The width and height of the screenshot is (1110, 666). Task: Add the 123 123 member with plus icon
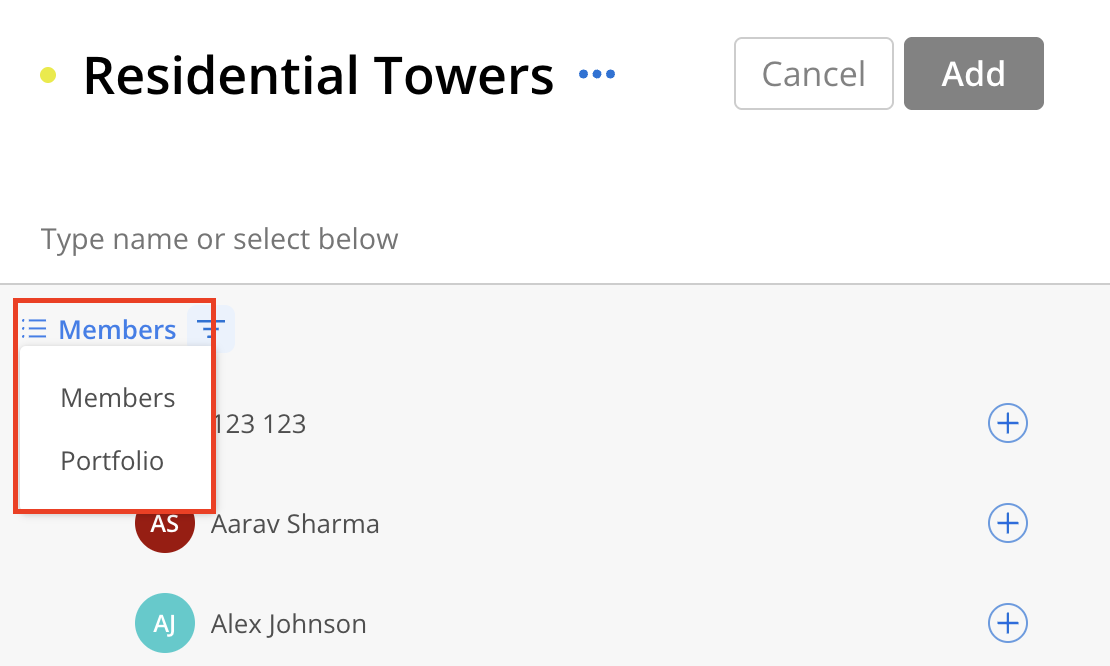pos(1007,423)
